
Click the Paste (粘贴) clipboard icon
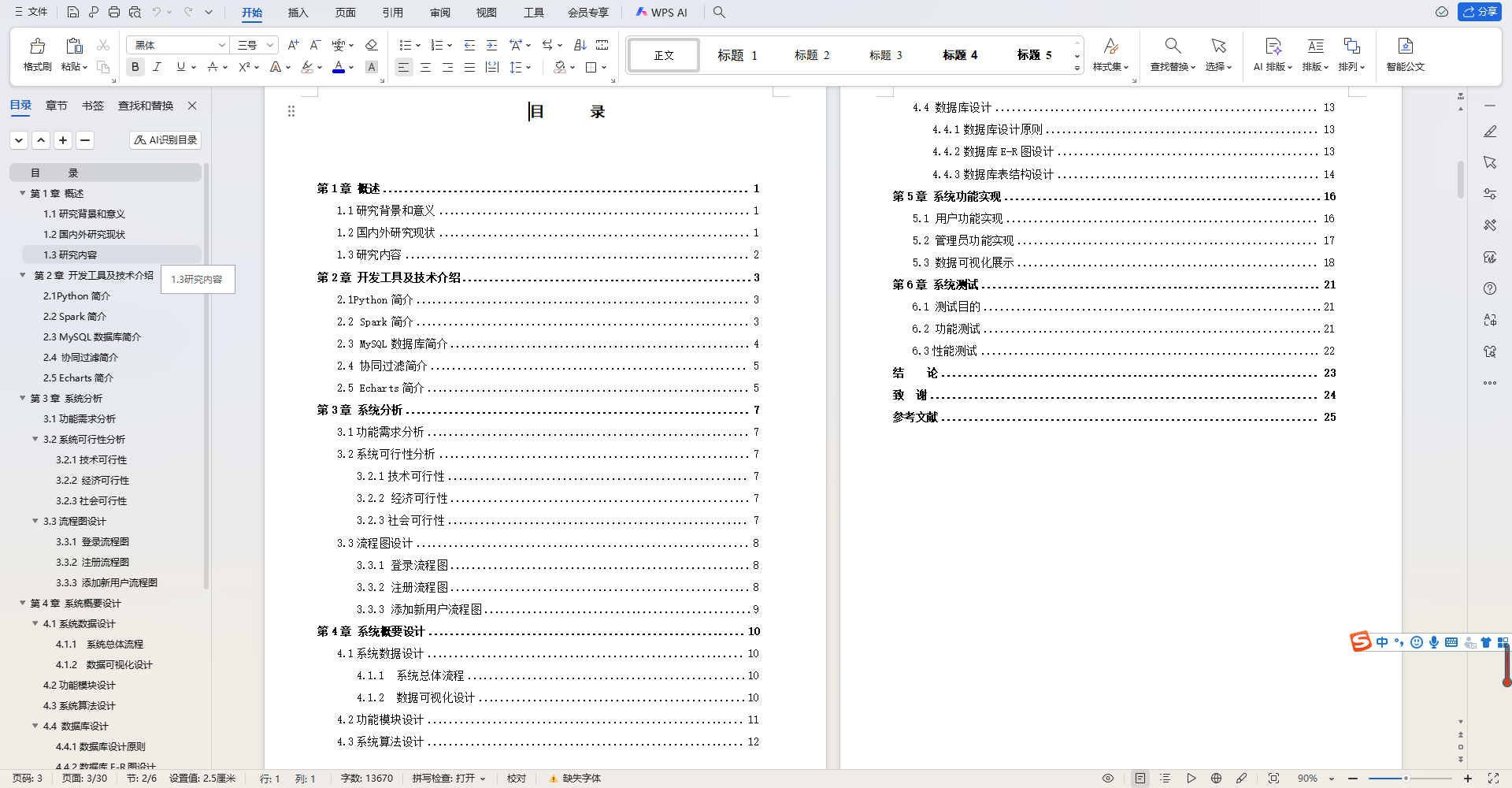click(74, 46)
